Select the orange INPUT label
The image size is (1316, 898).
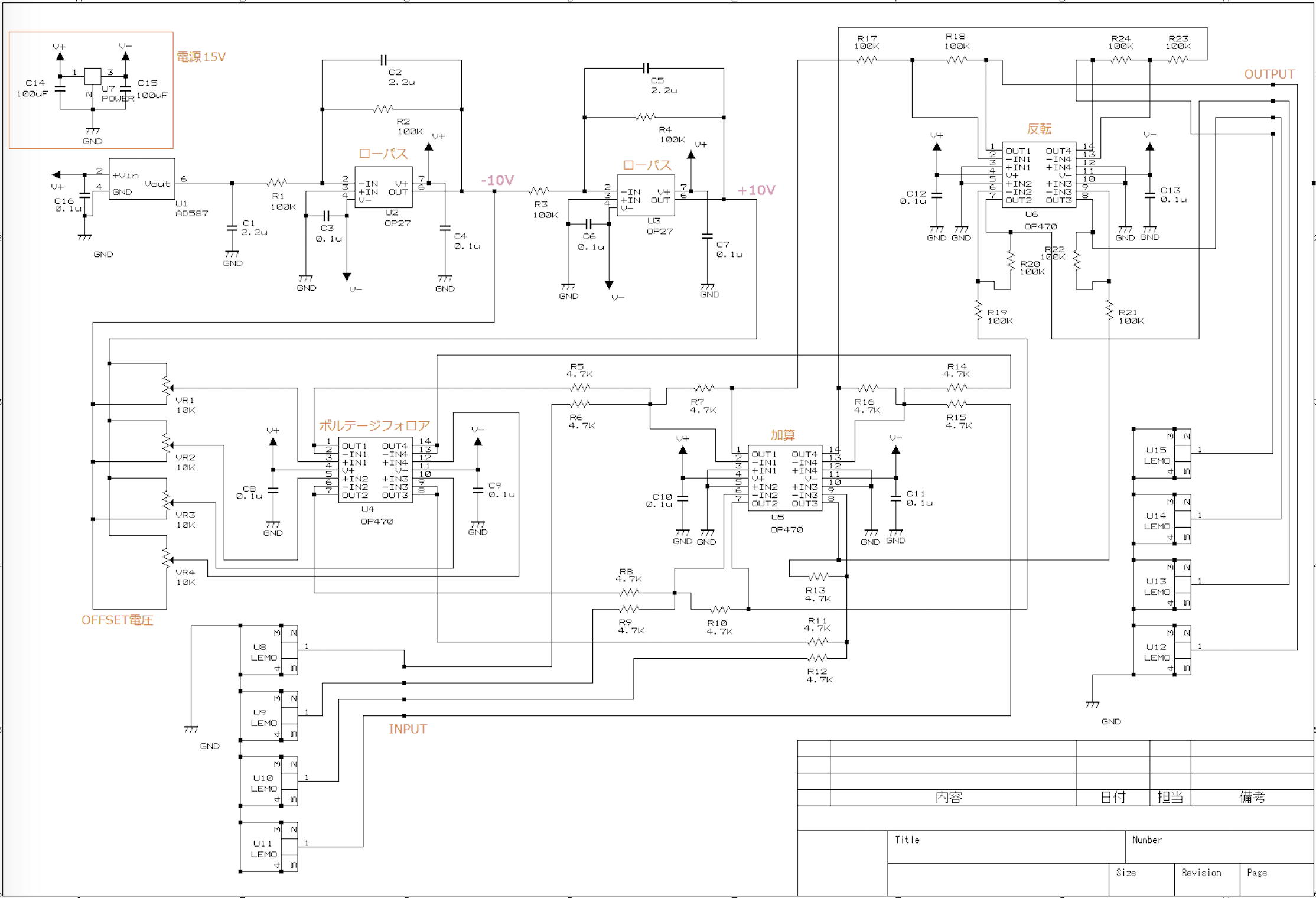(x=408, y=729)
